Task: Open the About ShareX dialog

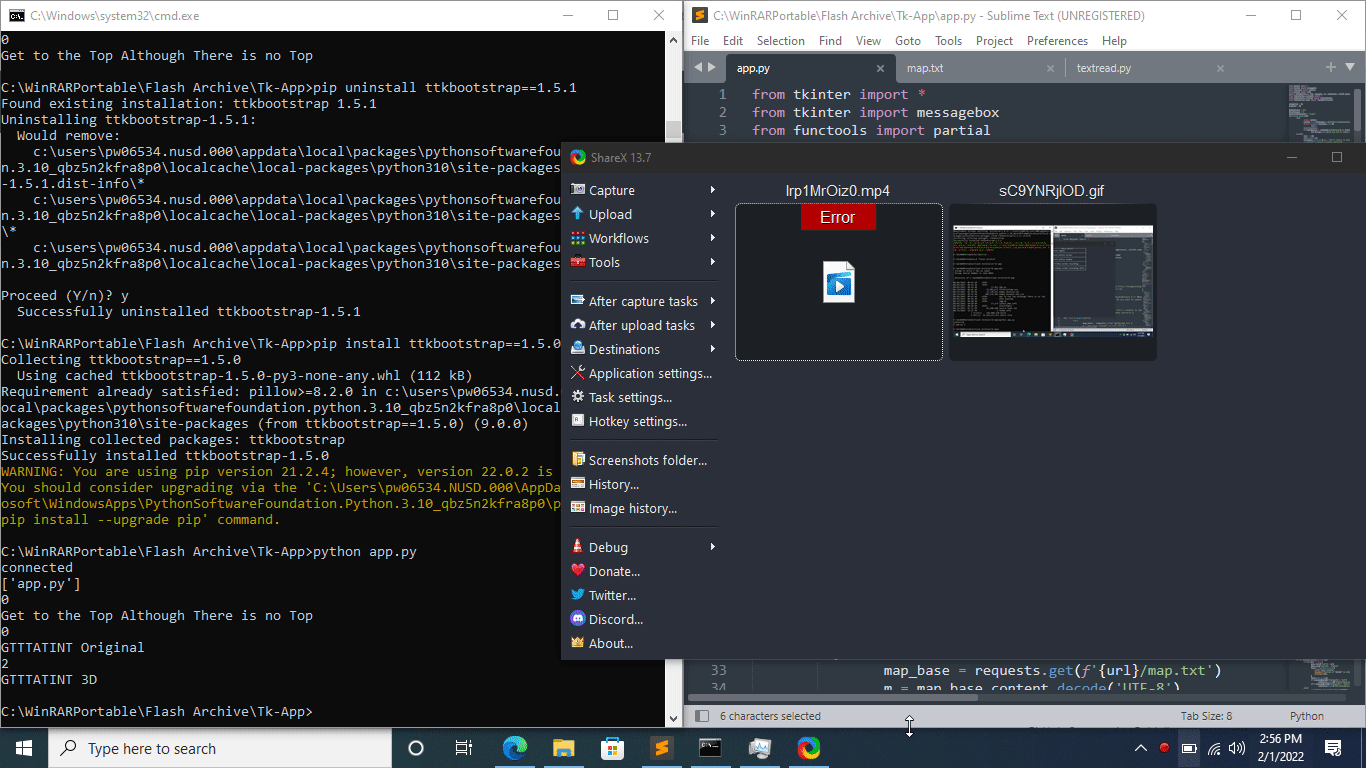Action: point(604,643)
